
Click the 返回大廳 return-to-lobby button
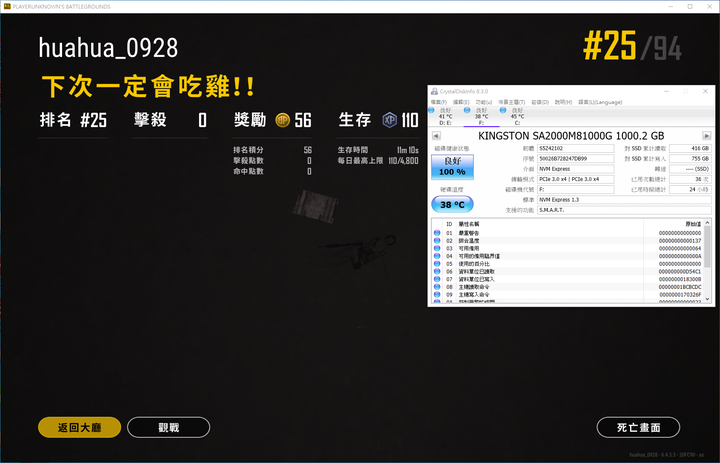(79, 427)
